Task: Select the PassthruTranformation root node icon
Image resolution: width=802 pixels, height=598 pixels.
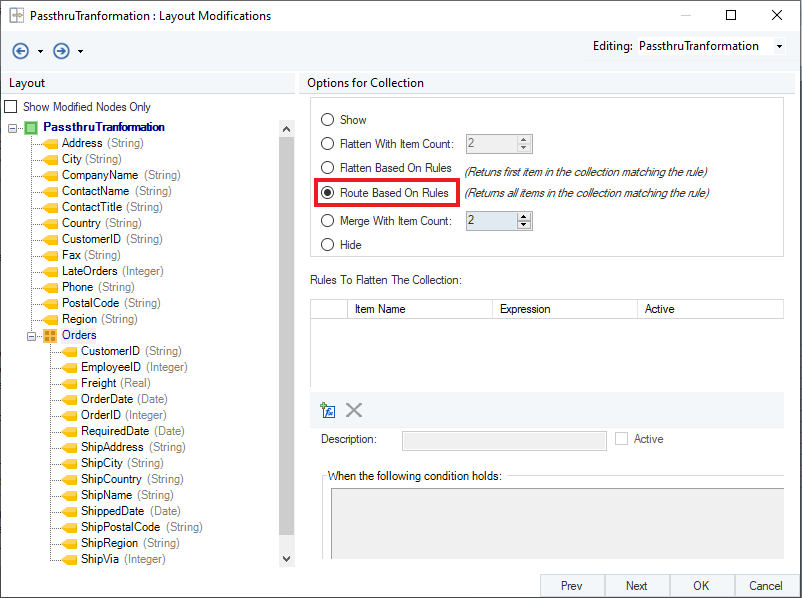Action: click(x=31, y=127)
